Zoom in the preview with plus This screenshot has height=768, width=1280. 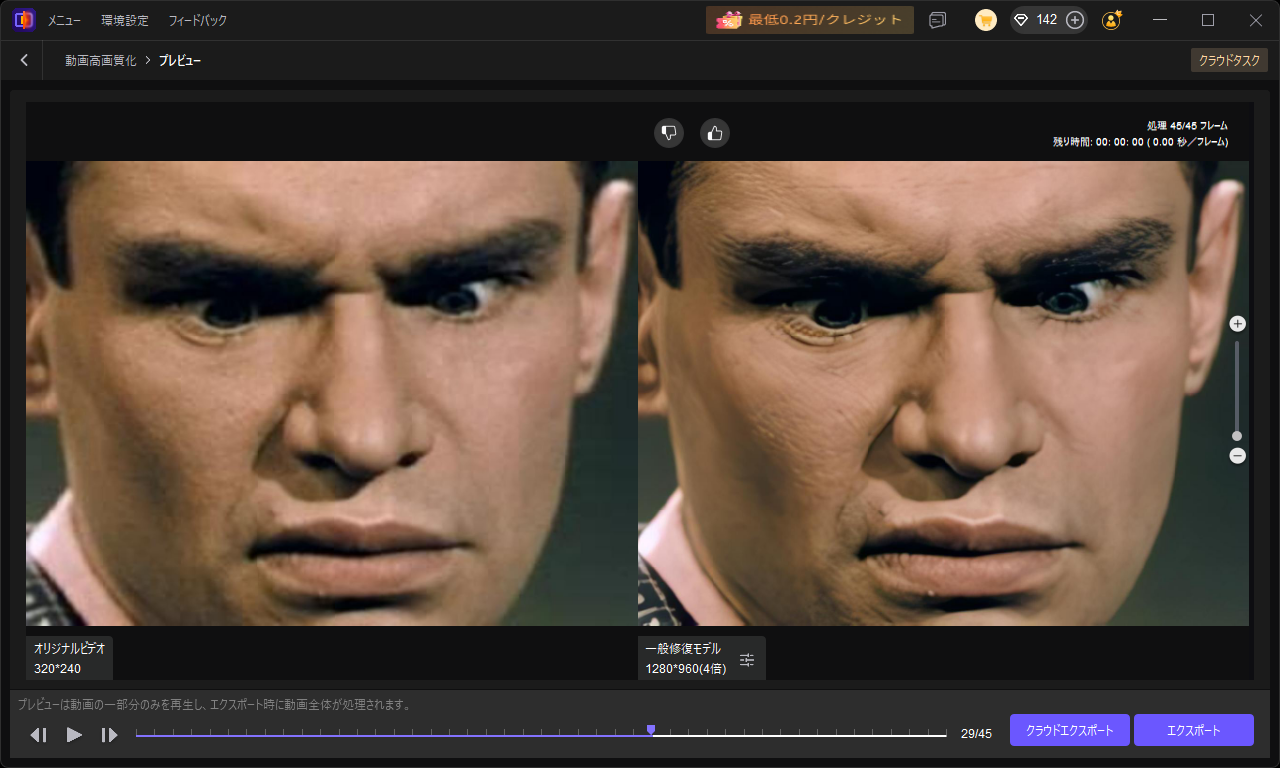pos(1237,324)
